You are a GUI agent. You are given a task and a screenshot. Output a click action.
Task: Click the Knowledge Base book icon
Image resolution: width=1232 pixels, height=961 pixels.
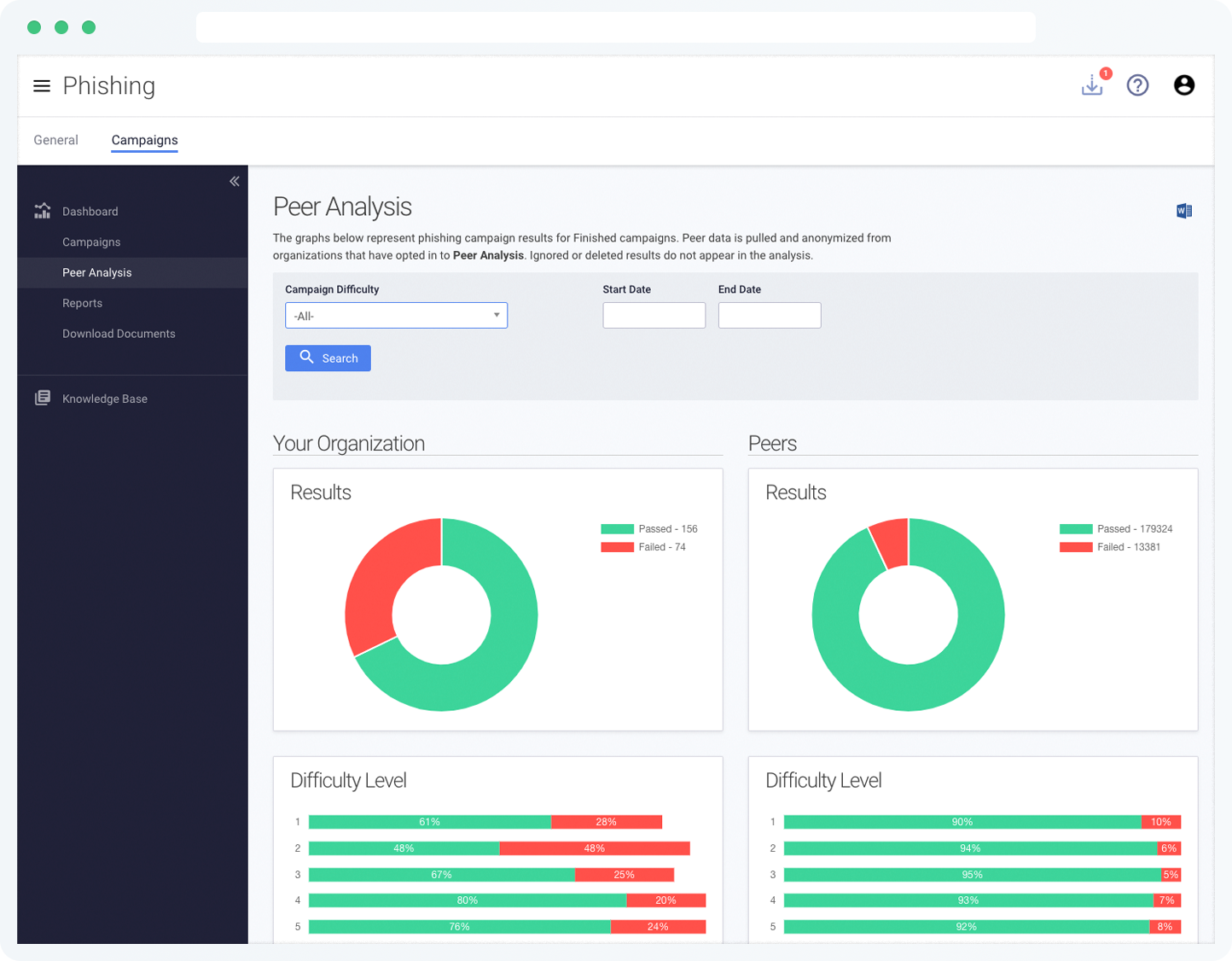42,398
